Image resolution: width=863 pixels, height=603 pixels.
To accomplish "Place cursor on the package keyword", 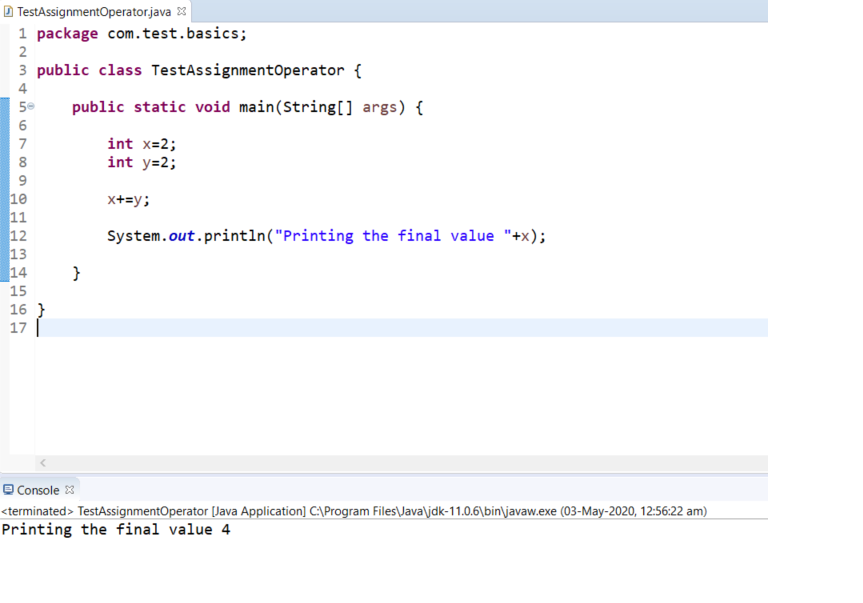I will click(67, 34).
